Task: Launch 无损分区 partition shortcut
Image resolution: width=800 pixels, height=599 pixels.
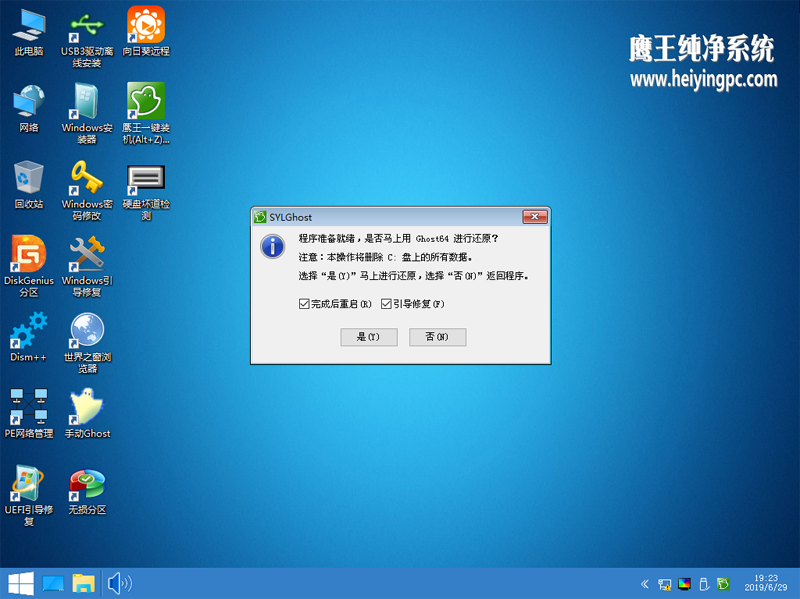Action: [x=87, y=491]
